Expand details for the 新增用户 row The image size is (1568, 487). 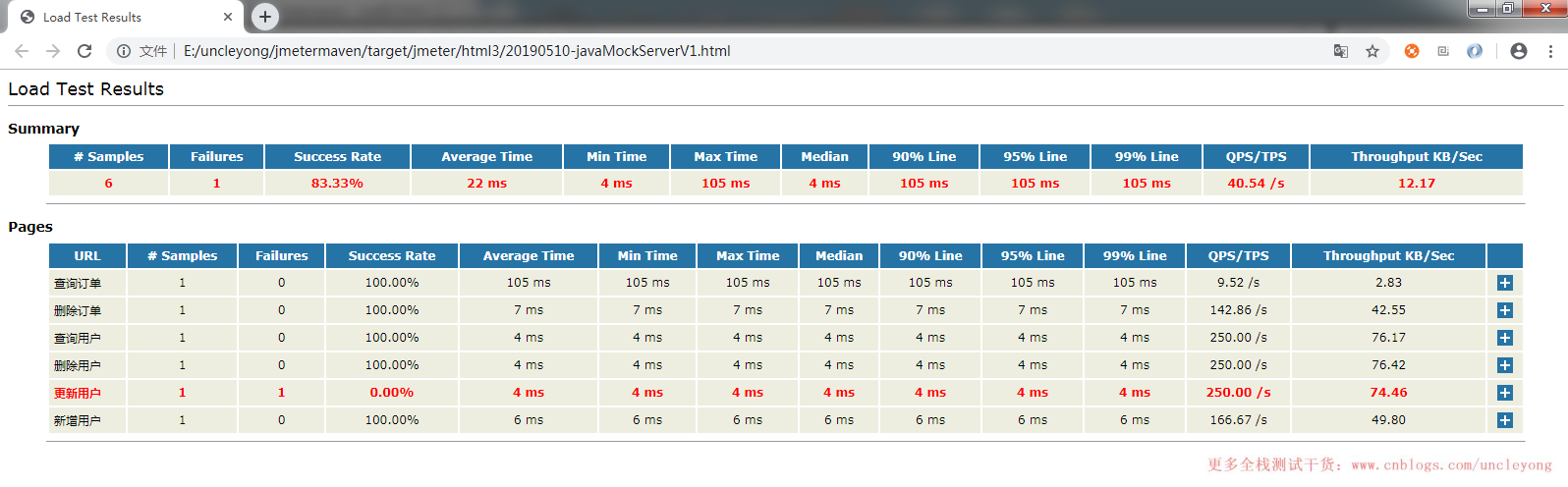pyautogui.click(x=1504, y=420)
